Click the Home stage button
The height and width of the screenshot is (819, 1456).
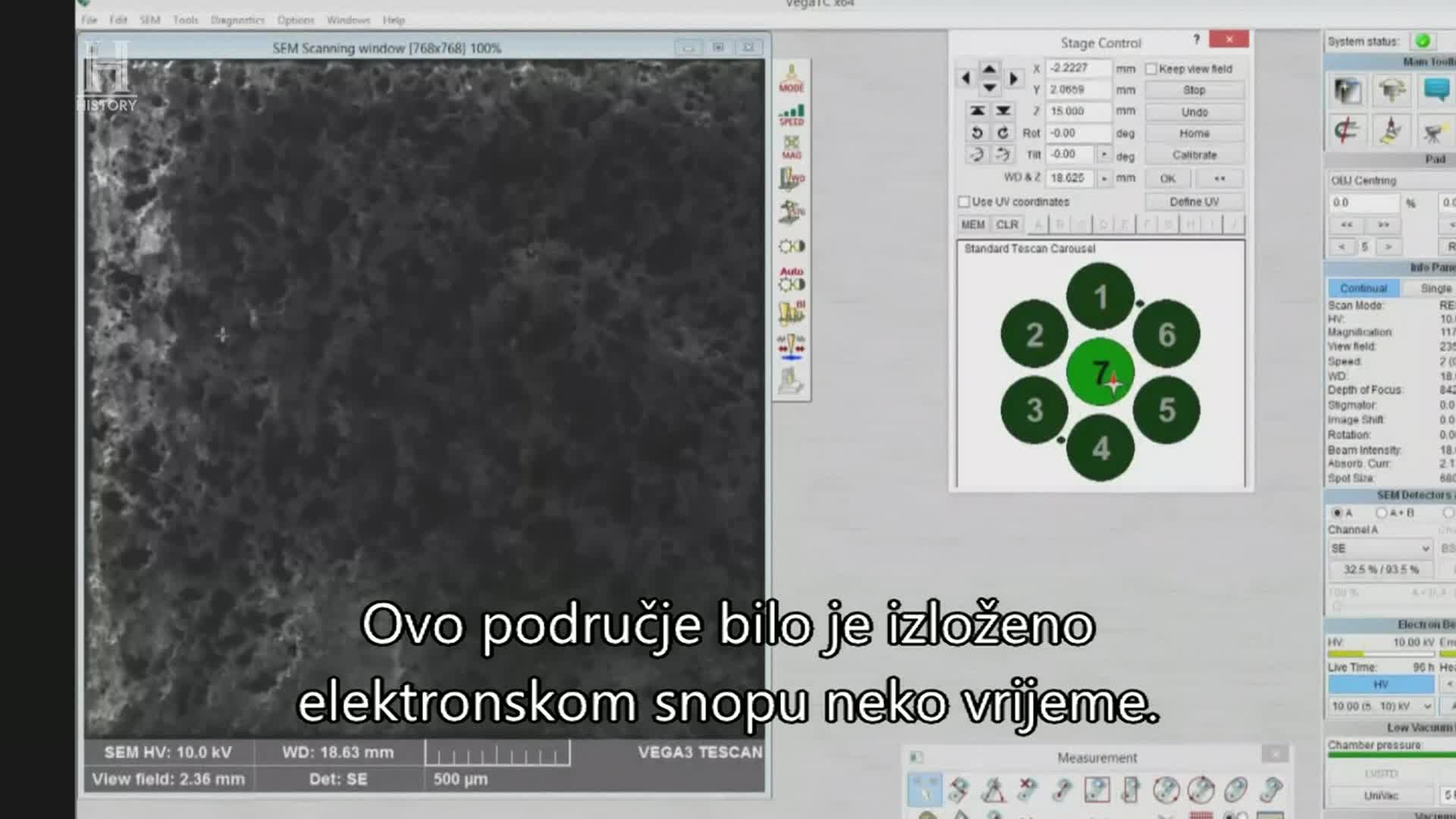(x=1194, y=133)
